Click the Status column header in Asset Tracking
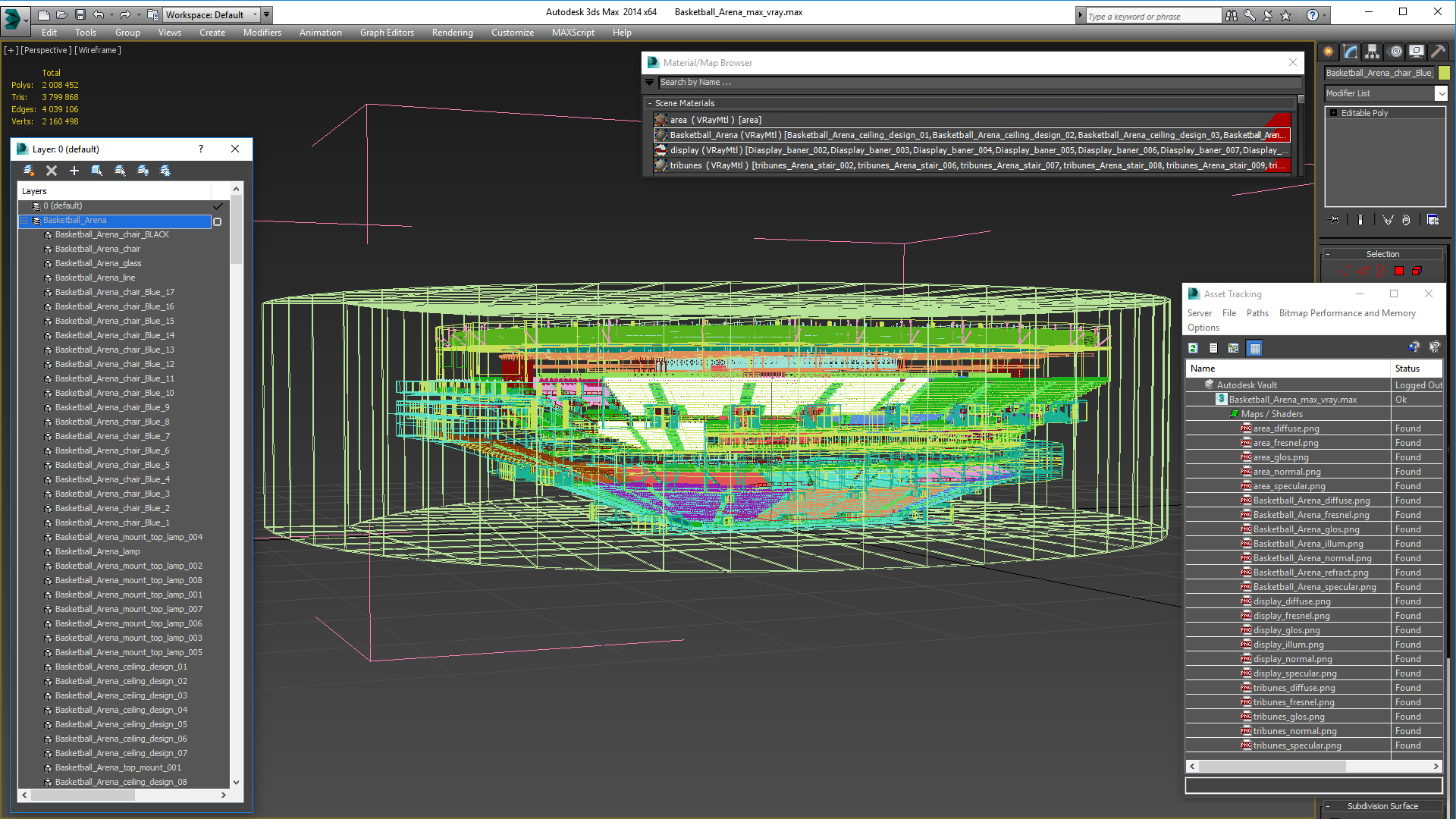Viewport: 1456px width, 819px height. pyautogui.click(x=1417, y=369)
